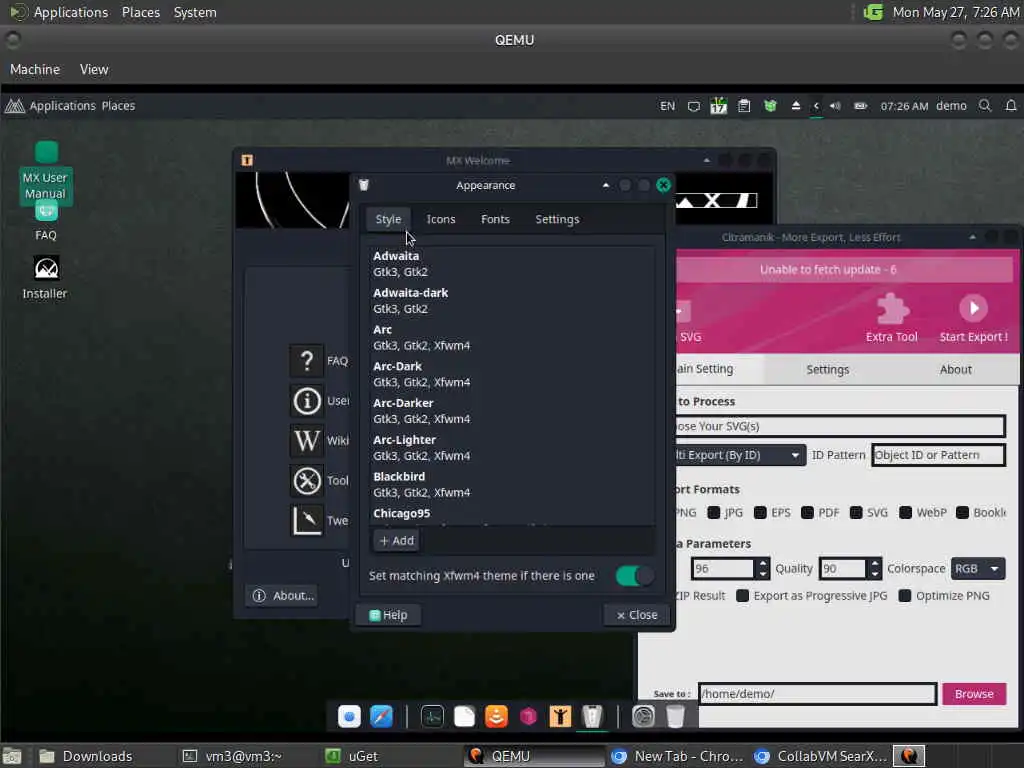Click the green MX updater box tray icon

770,106
